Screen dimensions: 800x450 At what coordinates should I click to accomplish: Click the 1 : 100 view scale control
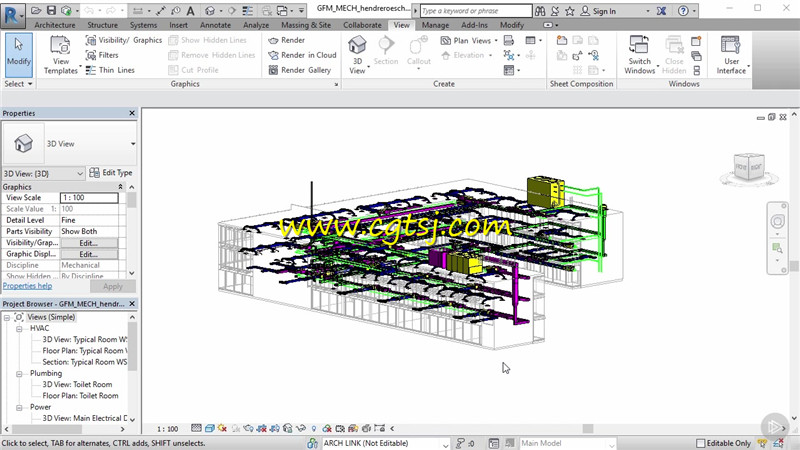pyautogui.click(x=167, y=429)
